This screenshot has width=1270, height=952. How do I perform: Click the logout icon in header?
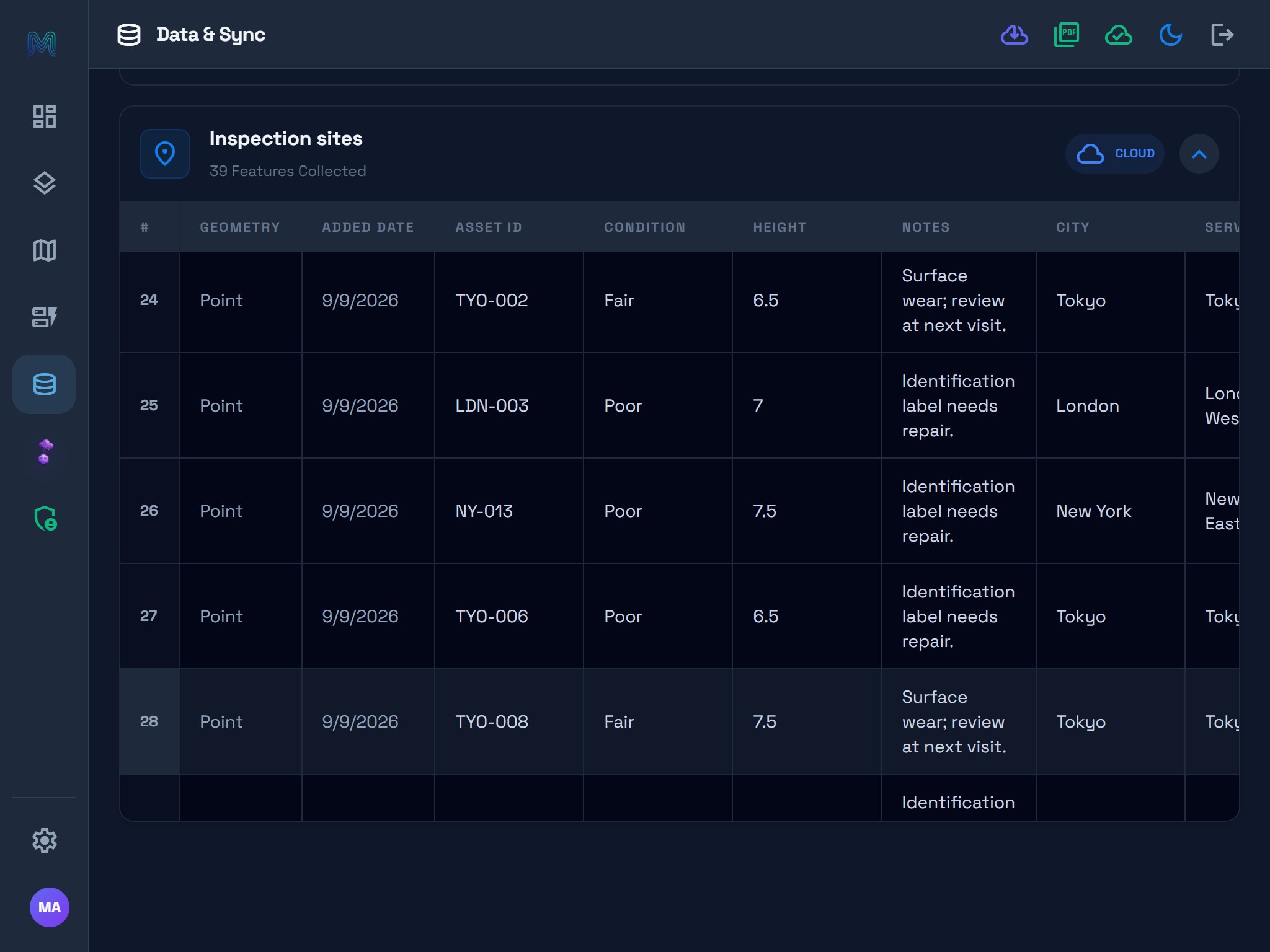point(1222,35)
